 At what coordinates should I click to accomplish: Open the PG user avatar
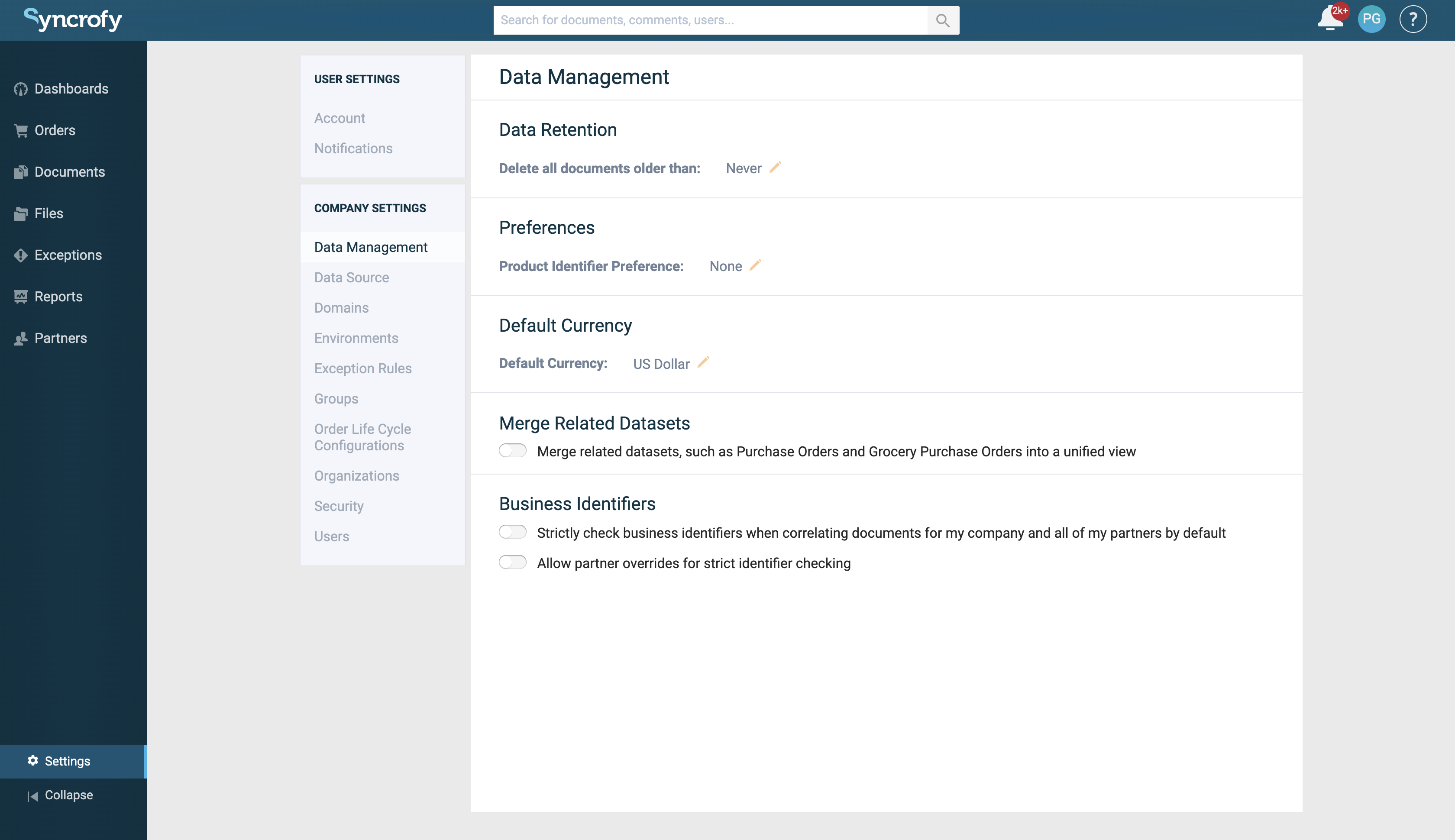coord(1371,19)
